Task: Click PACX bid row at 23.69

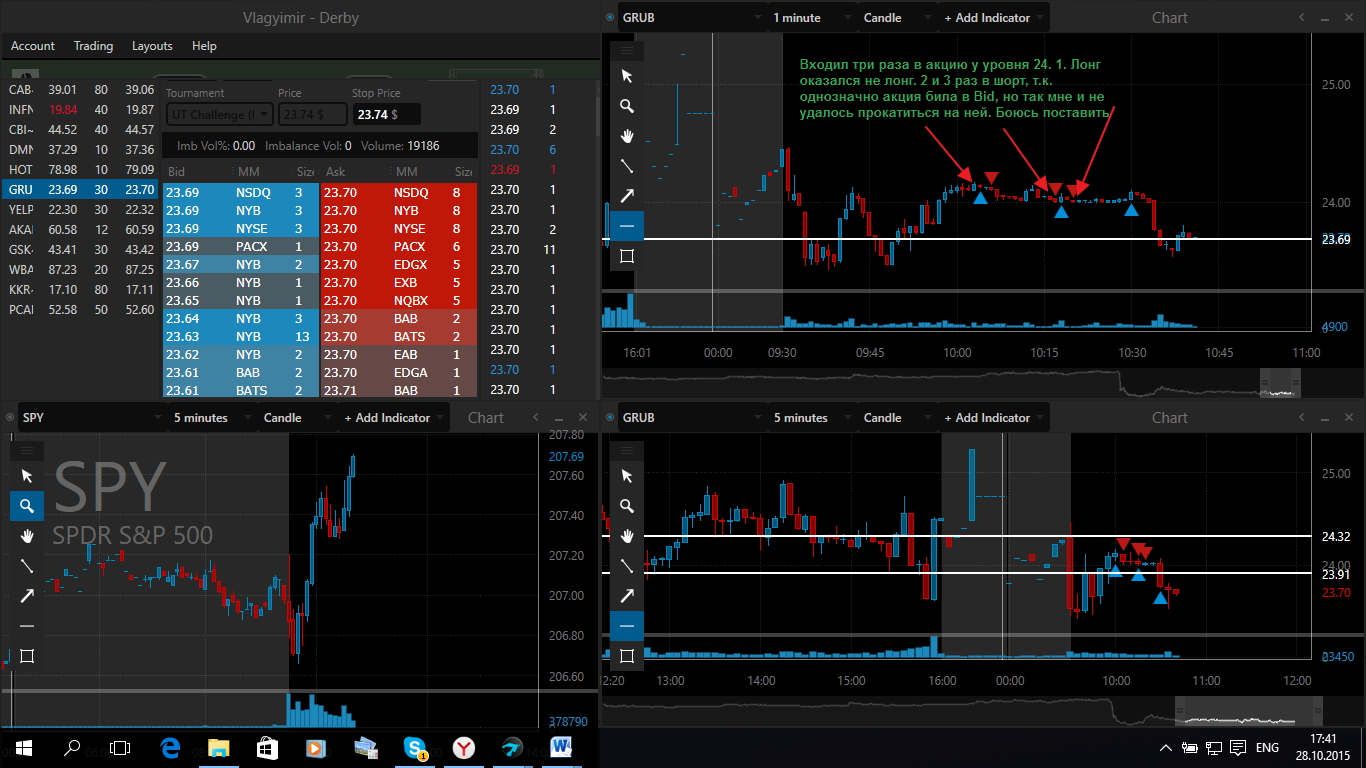Action: [x=240, y=246]
